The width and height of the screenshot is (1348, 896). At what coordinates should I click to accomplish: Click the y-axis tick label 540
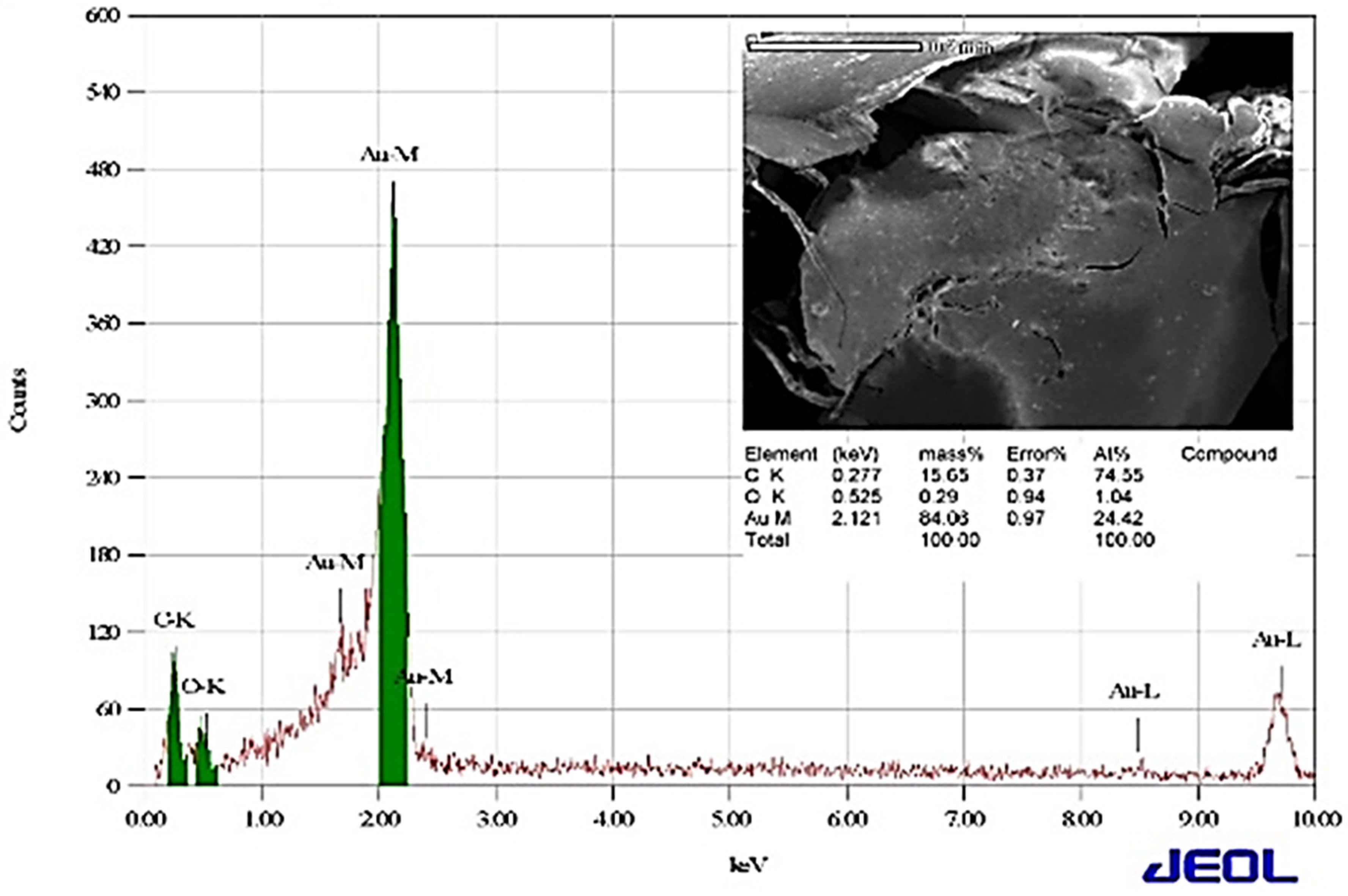pos(103,92)
